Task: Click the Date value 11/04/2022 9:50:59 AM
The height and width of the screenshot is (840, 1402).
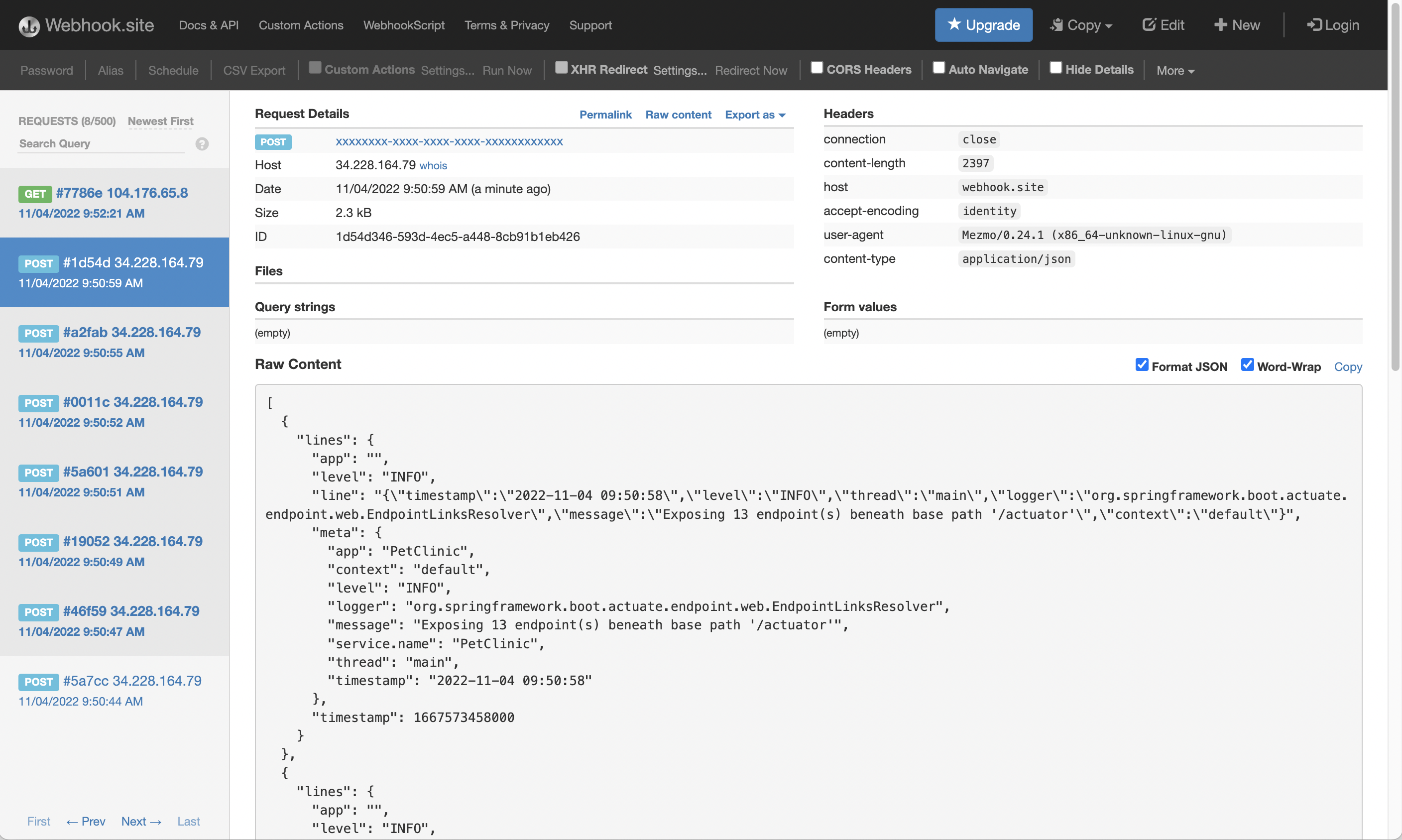Action: click(x=443, y=189)
